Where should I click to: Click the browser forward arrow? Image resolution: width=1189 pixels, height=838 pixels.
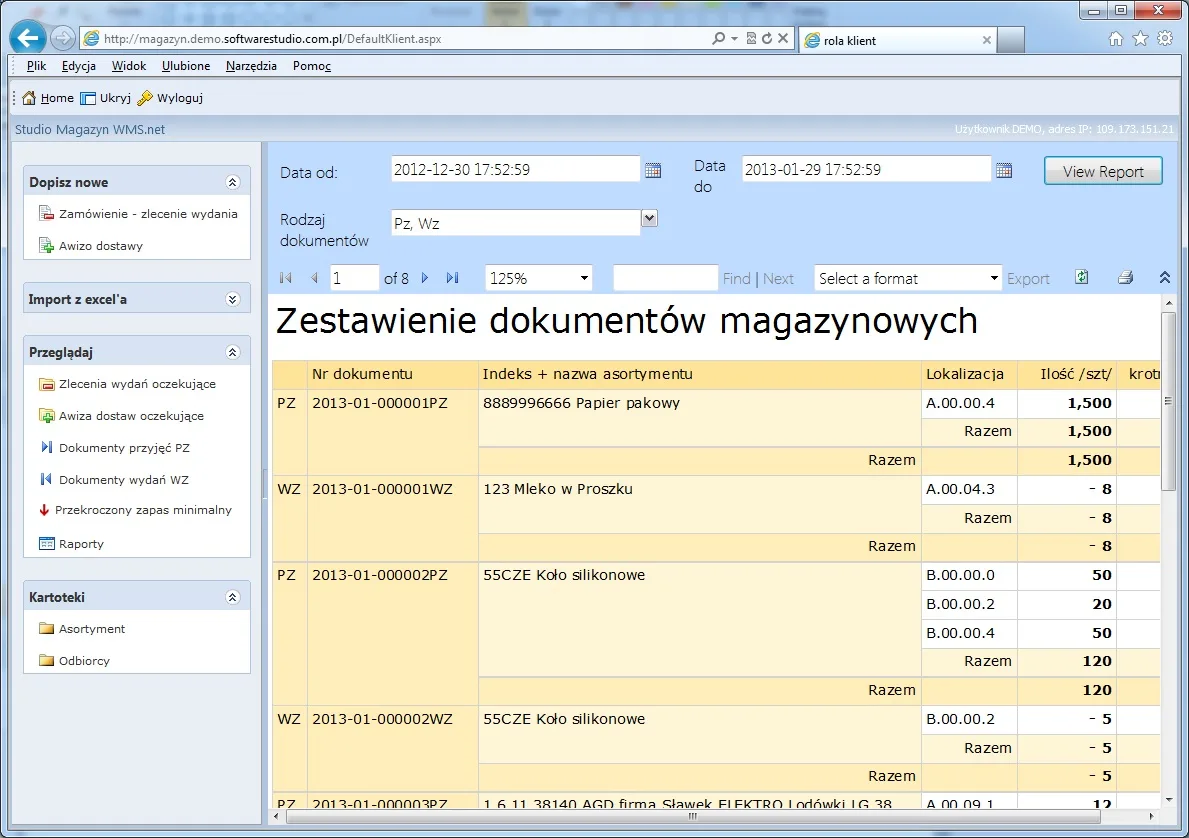point(63,38)
